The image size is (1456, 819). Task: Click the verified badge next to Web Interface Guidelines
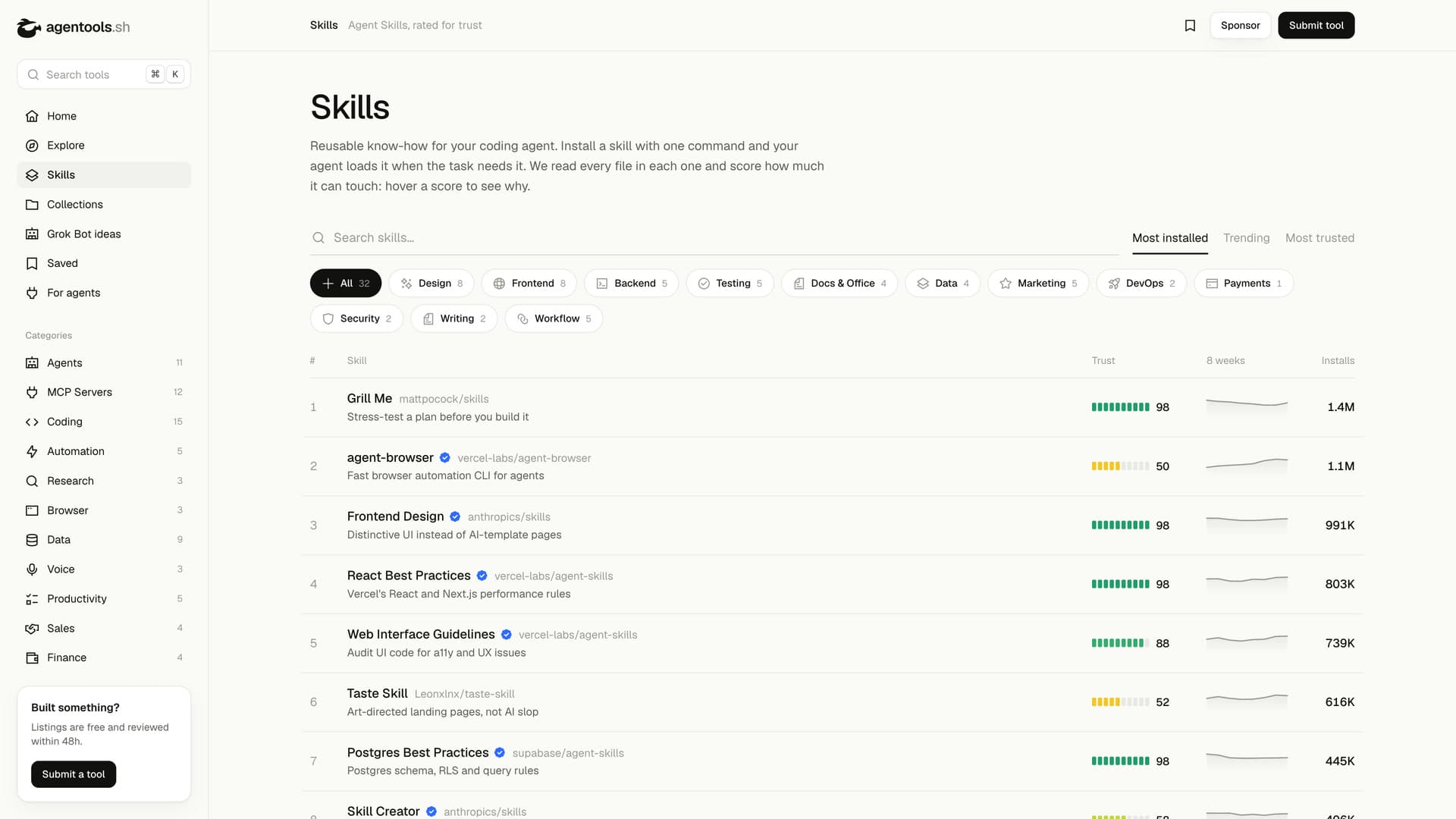[506, 635]
